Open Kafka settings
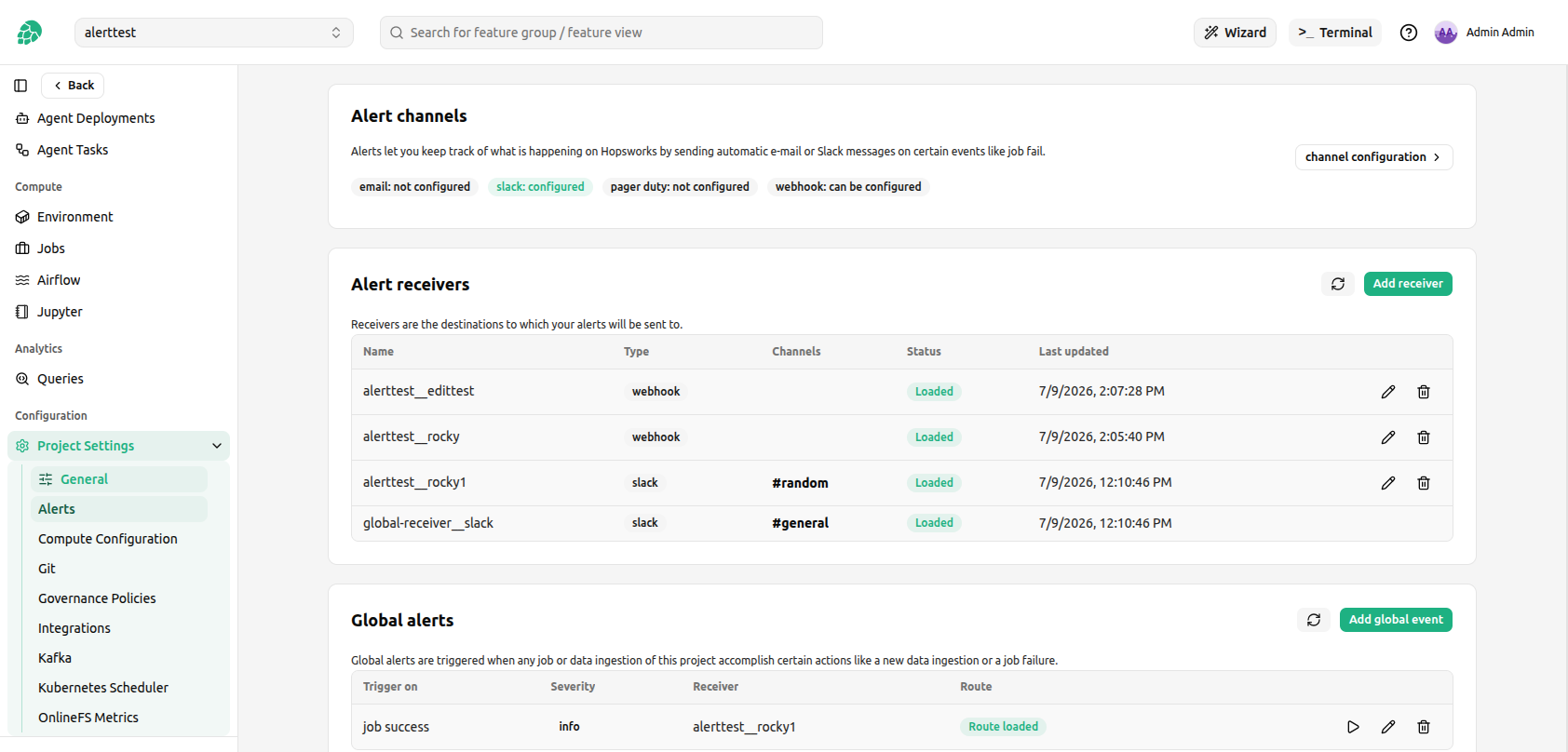 (55, 658)
